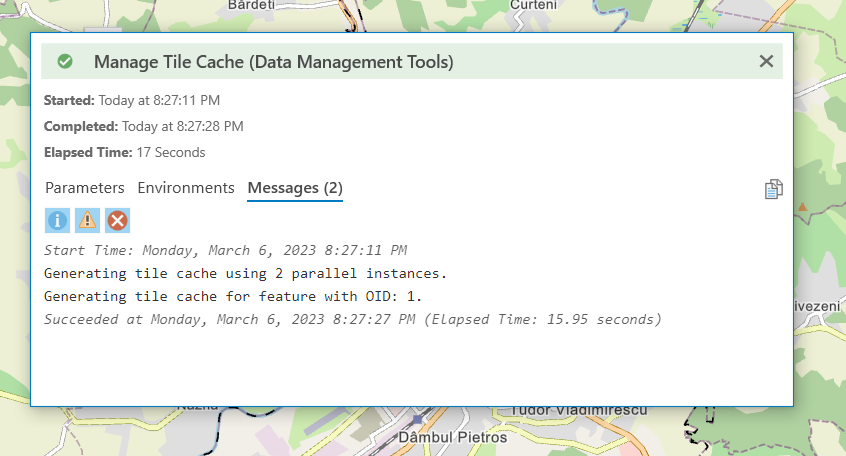Open the Environments tab
846x456 pixels.
(186, 188)
